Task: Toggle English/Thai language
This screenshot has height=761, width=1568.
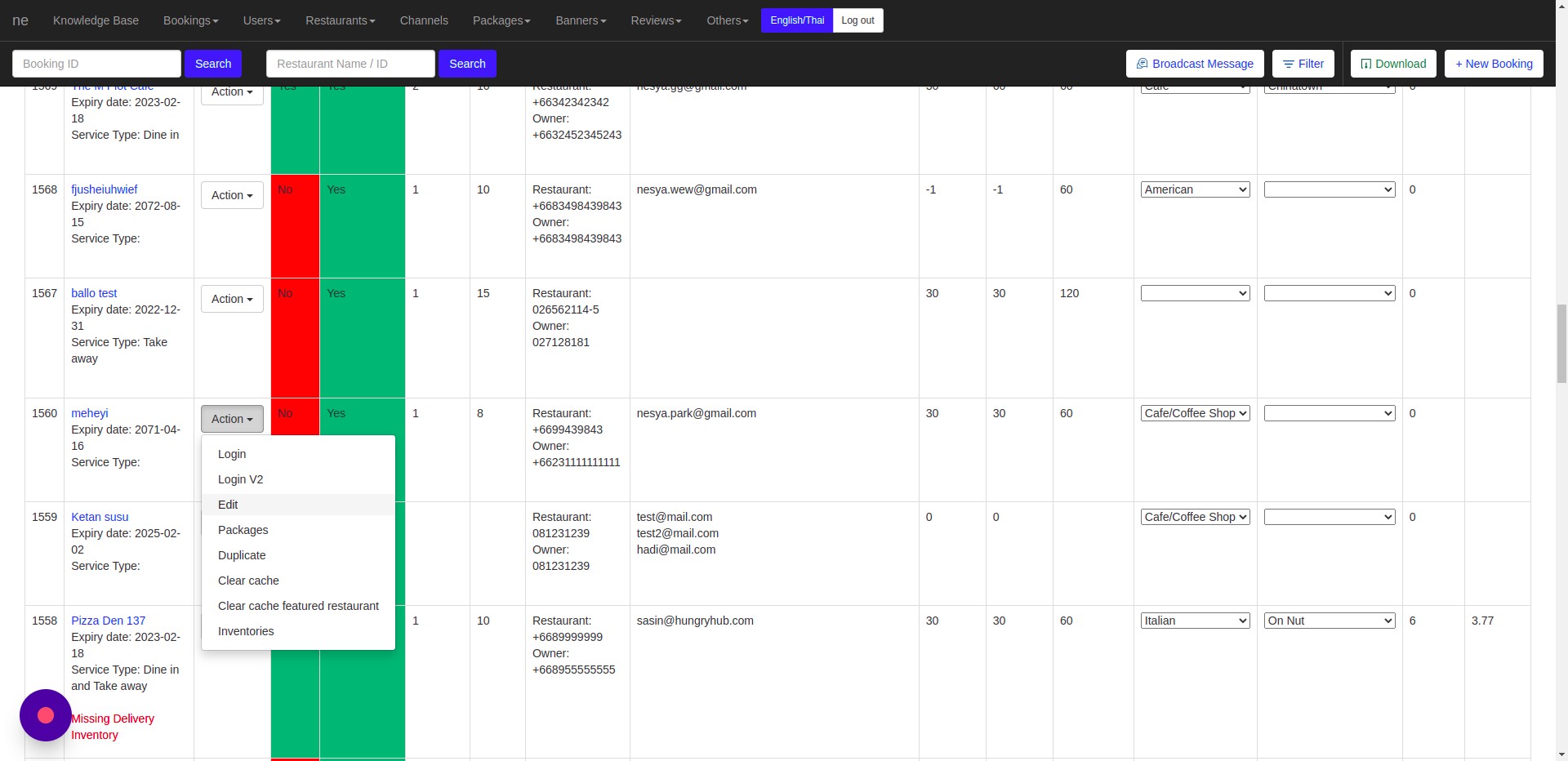Action: click(x=796, y=20)
